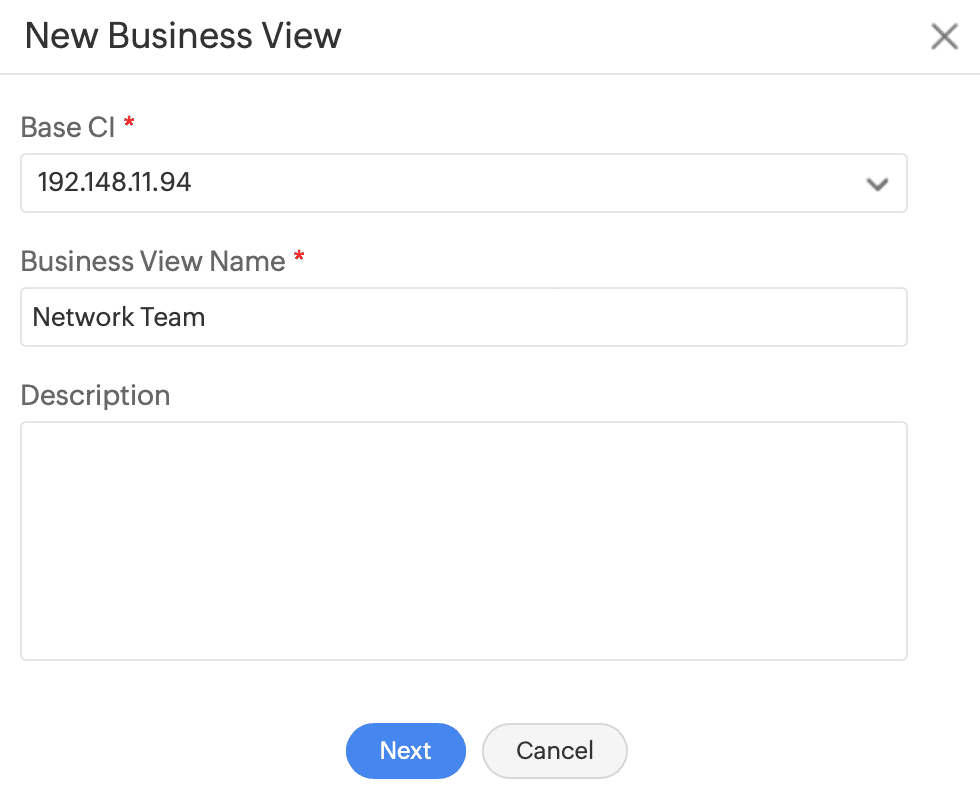
Task: Cancel the business view creation
Action: point(554,751)
